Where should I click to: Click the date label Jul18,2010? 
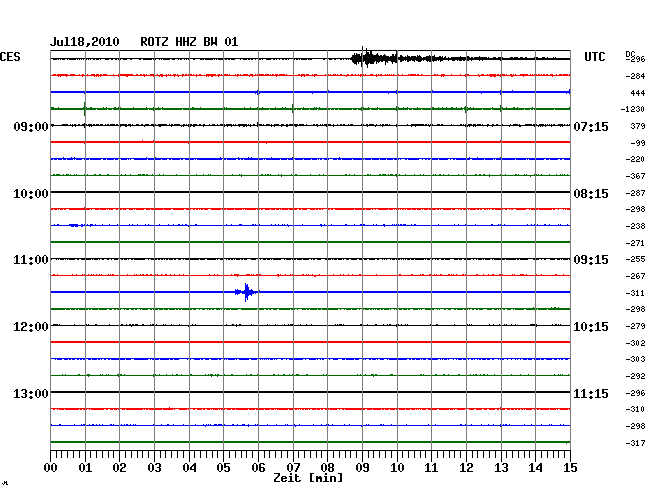(x=85, y=42)
